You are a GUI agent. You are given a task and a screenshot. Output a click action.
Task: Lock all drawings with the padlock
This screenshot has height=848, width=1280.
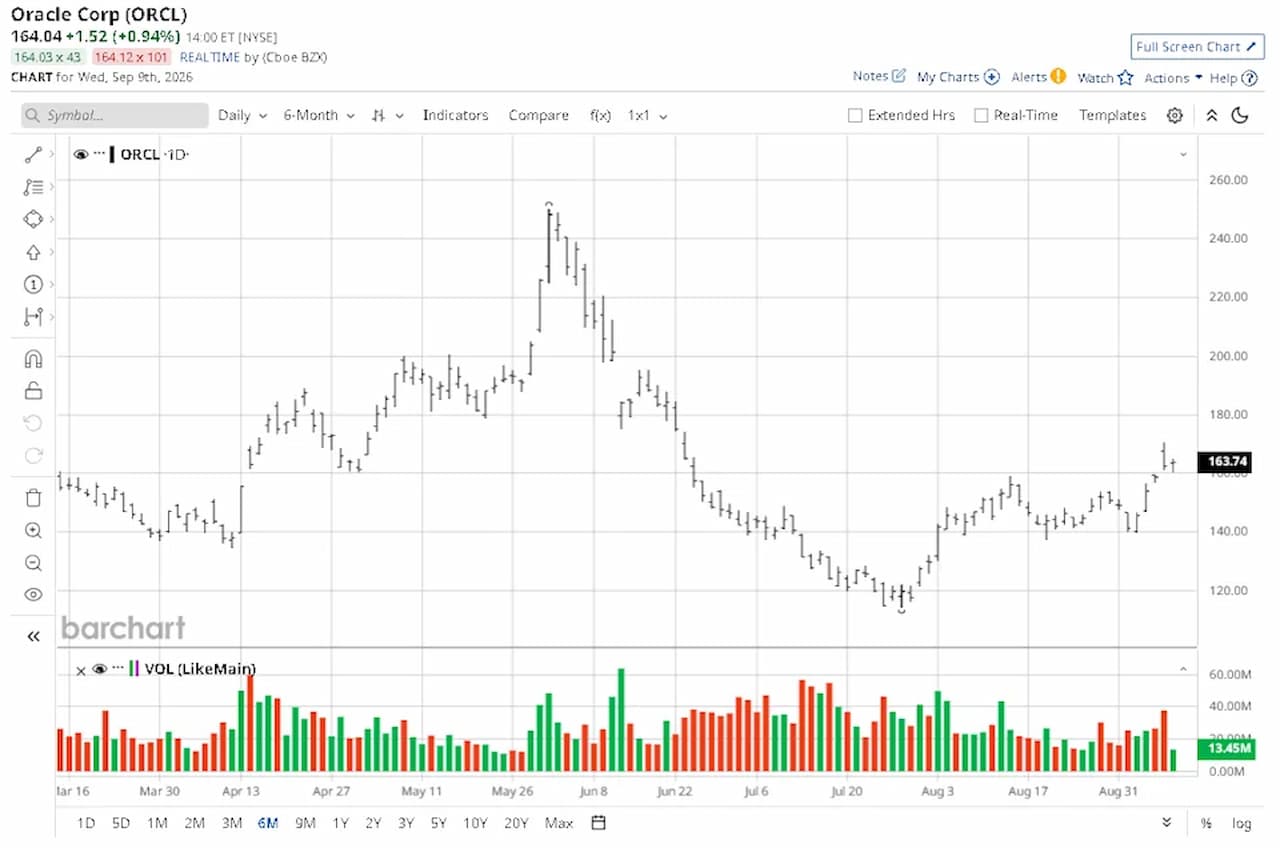coord(33,390)
